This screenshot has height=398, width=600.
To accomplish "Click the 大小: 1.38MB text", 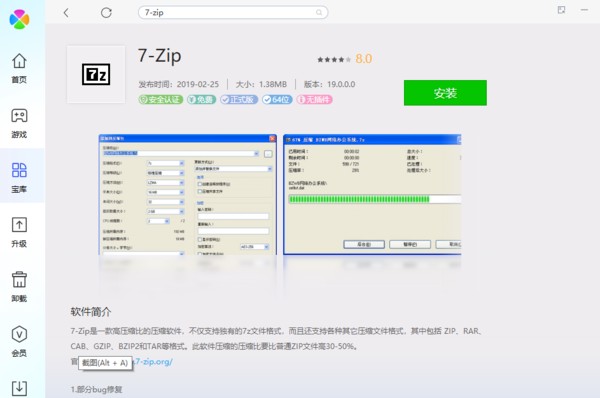I will pos(261,84).
